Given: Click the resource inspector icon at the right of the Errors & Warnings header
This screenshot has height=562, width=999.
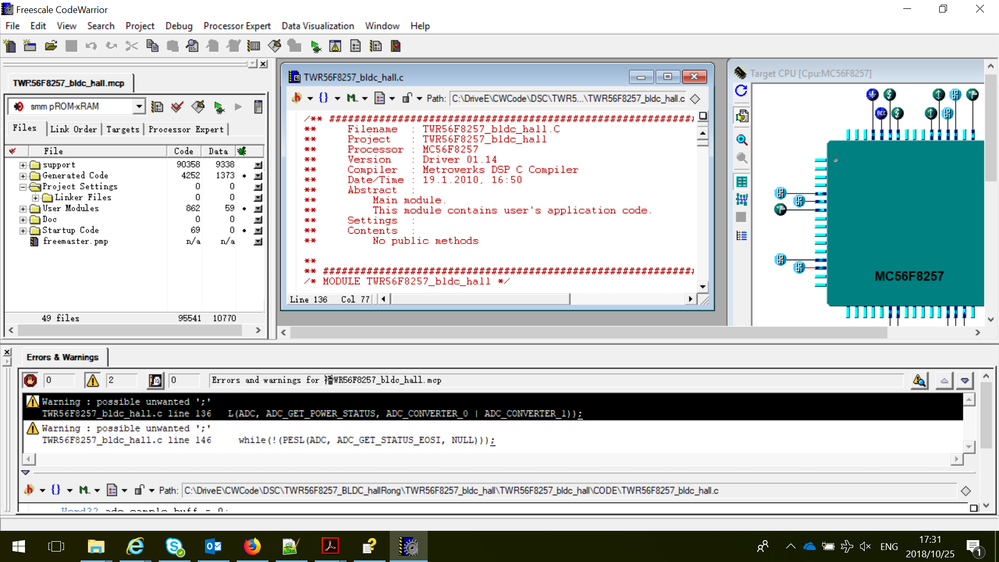Looking at the screenshot, I should [x=919, y=380].
